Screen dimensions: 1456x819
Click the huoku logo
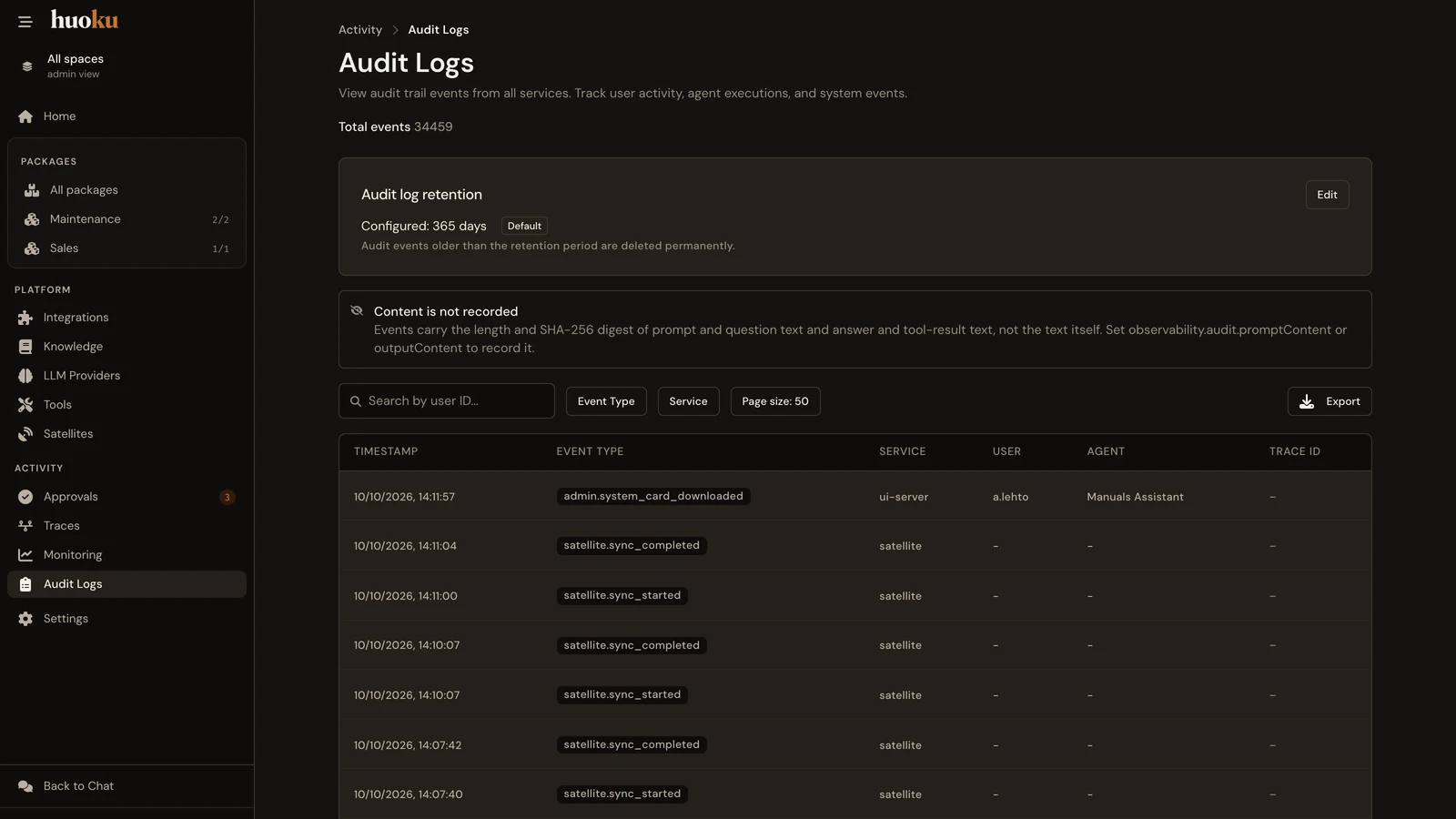[x=85, y=20]
